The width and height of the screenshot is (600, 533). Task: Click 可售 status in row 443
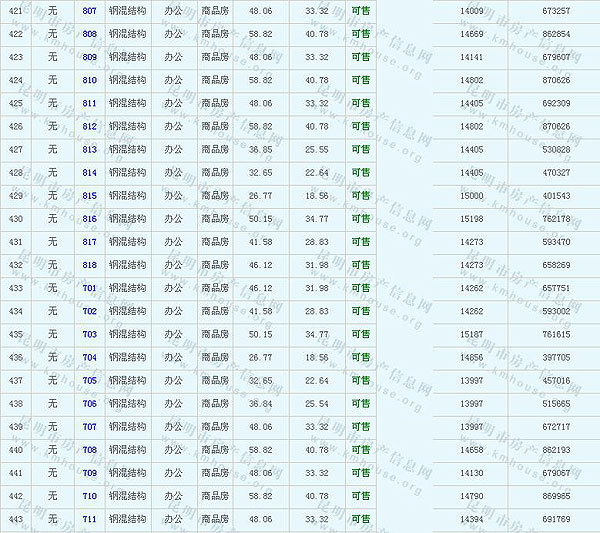[360, 520]
